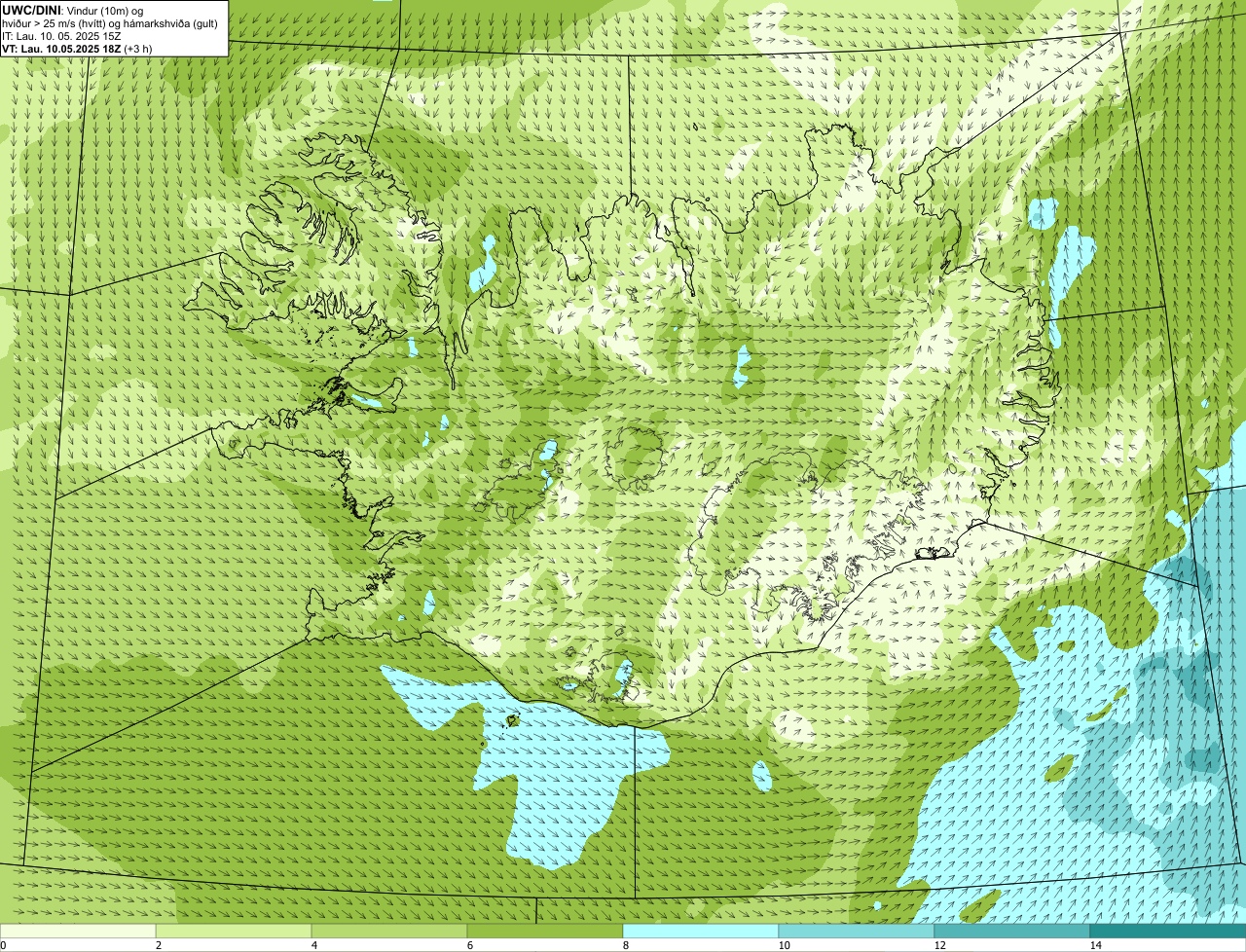
Task: Click the scale label '8'
Action: pos(624,945)
